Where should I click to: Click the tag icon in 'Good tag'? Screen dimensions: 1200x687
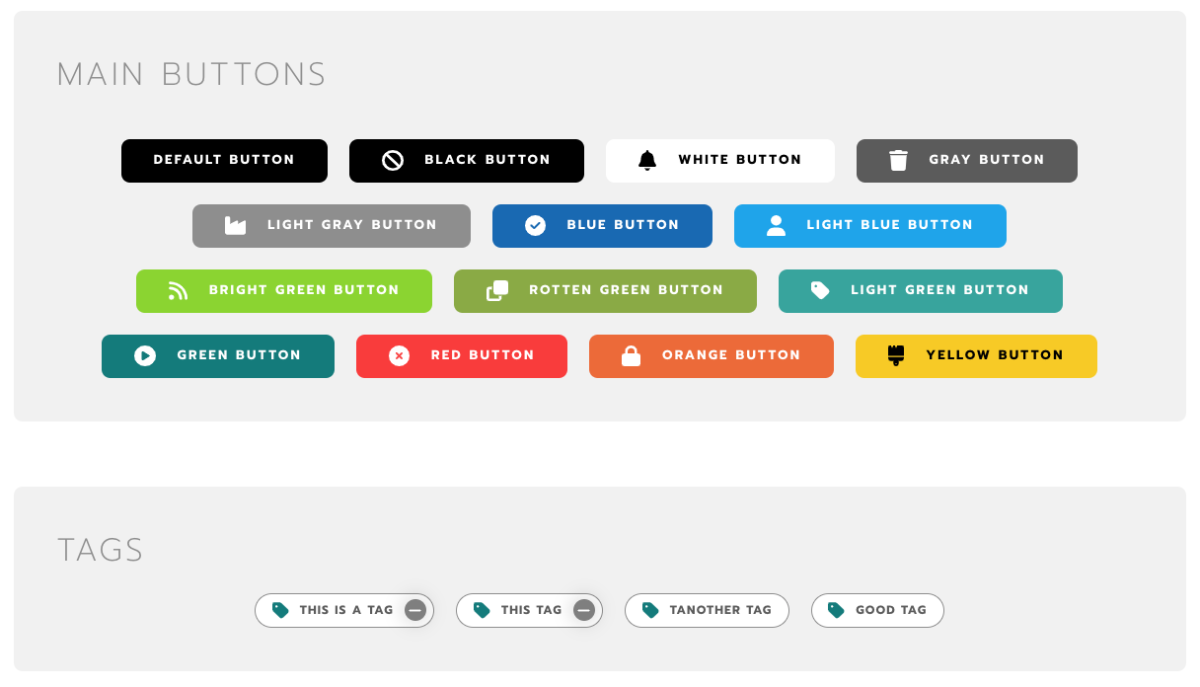pos(837,610)
